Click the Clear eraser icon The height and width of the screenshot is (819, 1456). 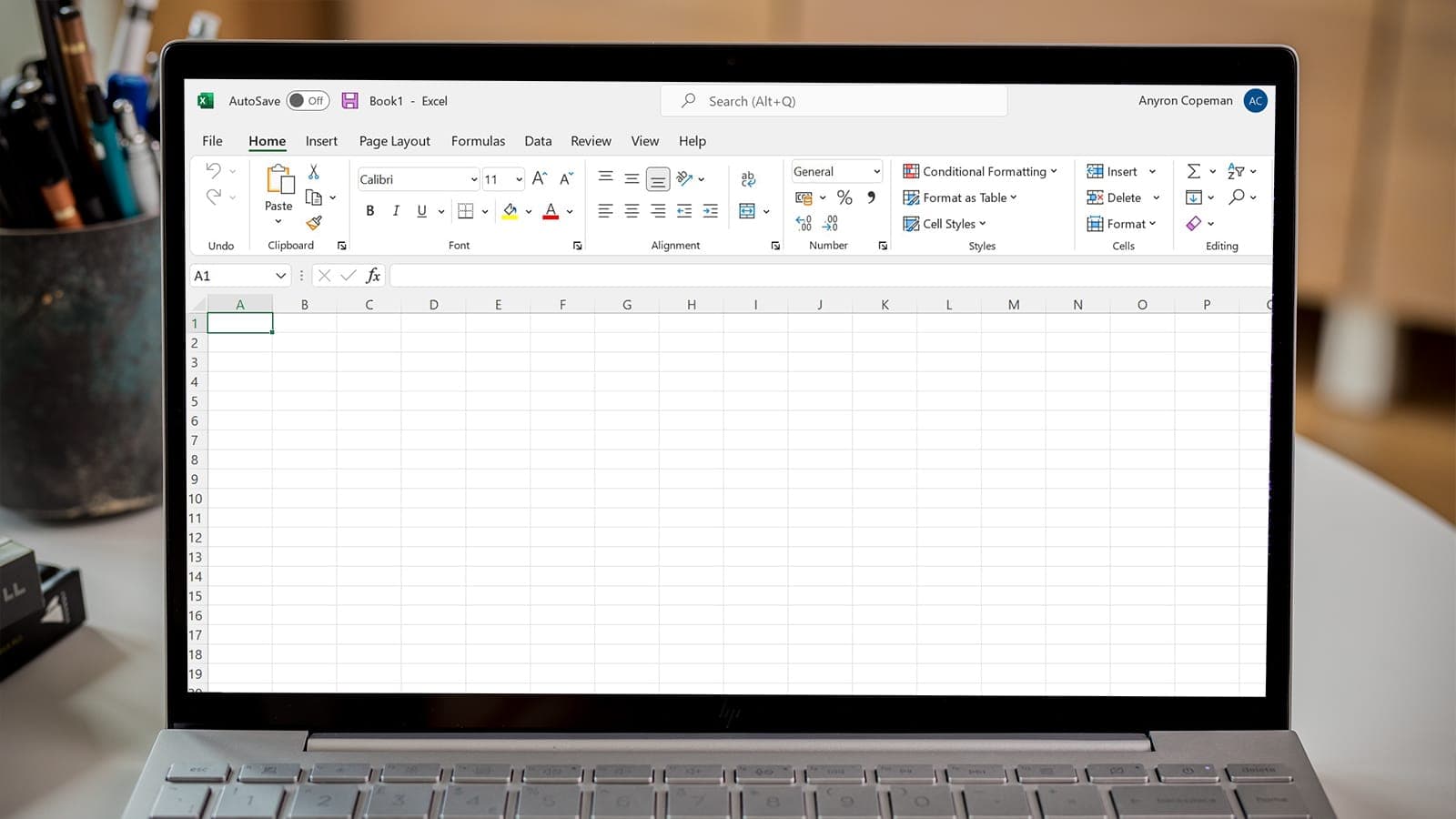(1194, 223)
